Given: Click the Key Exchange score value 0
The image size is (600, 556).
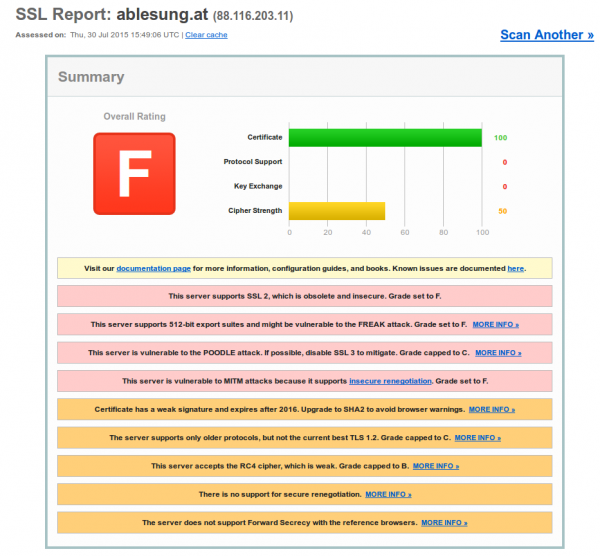Looking at the screenshot, I should (505, 187).
